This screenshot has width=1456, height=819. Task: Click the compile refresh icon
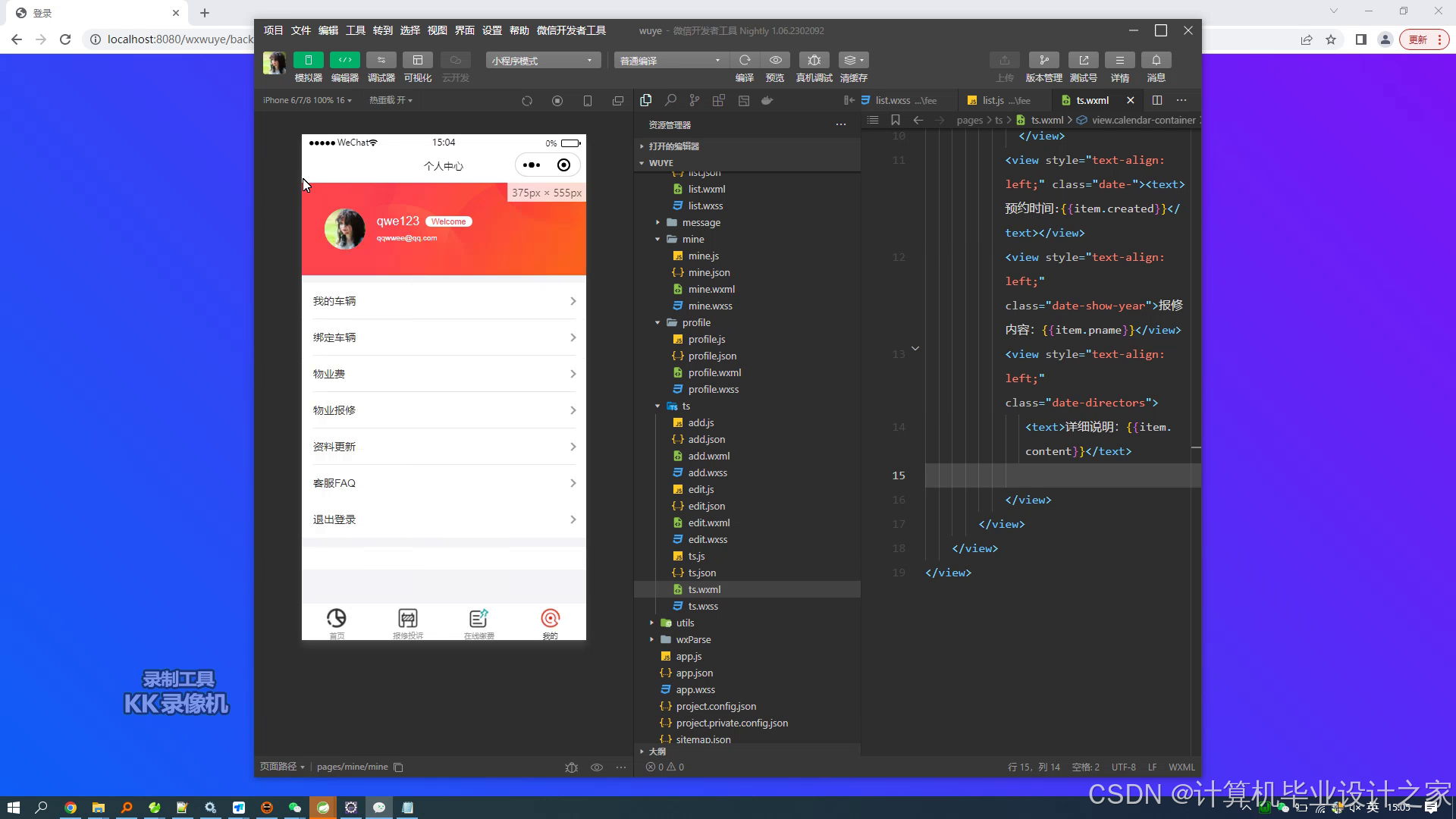click(745, 61)
